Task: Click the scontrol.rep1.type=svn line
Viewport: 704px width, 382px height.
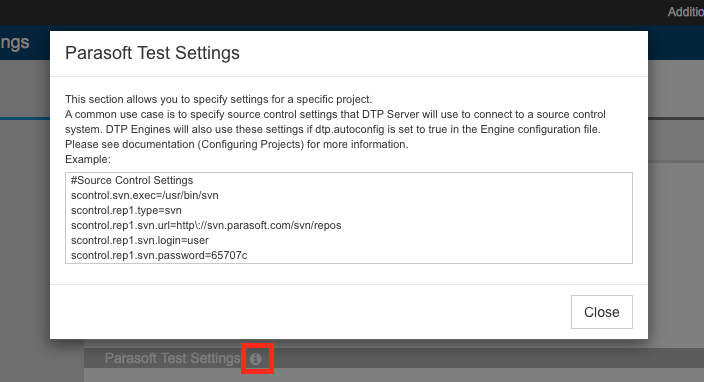Action: [126, 210]
